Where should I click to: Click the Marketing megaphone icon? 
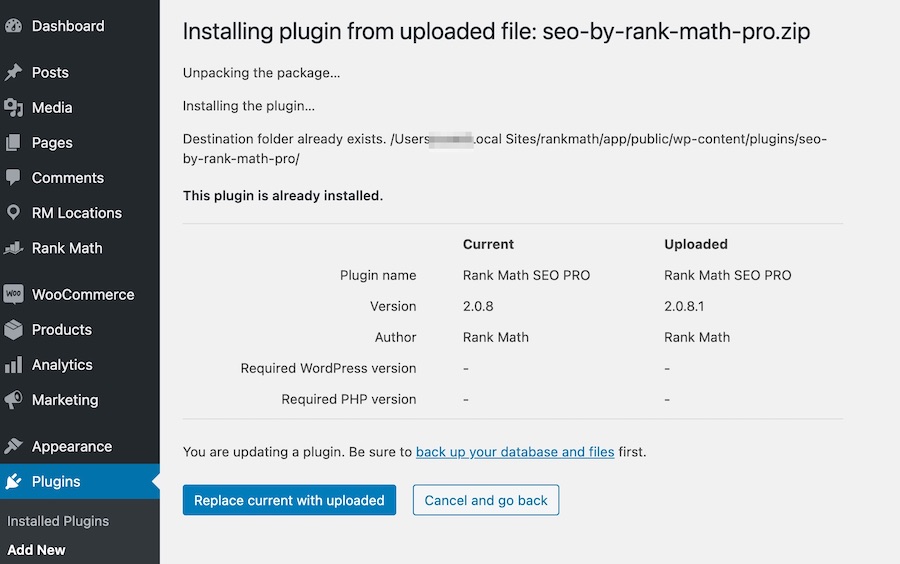click(x=13, y=400)
